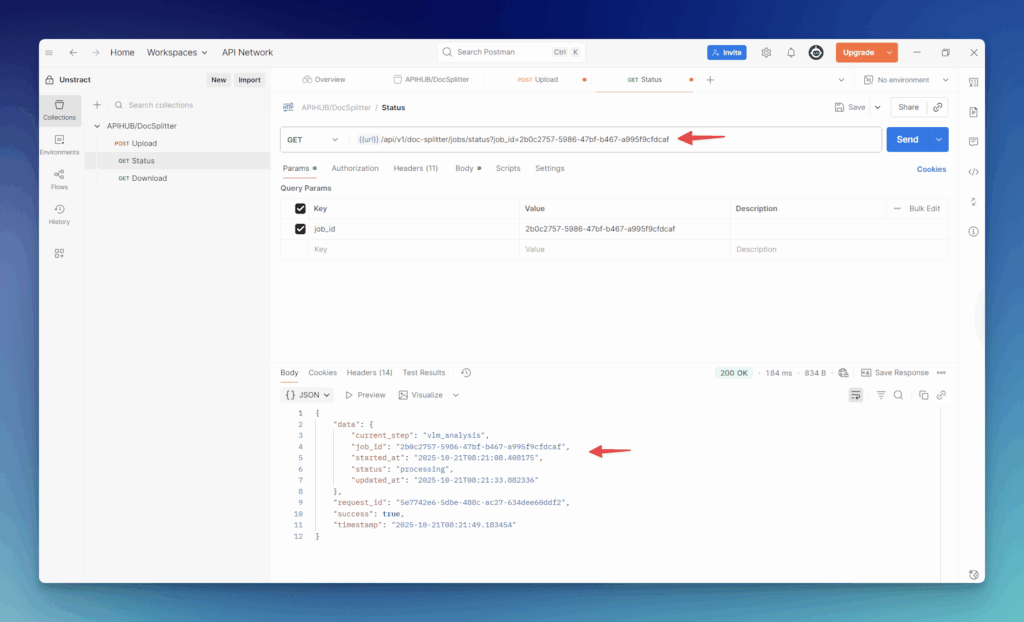Open the Environments sidebar icon

pos(59,145)
